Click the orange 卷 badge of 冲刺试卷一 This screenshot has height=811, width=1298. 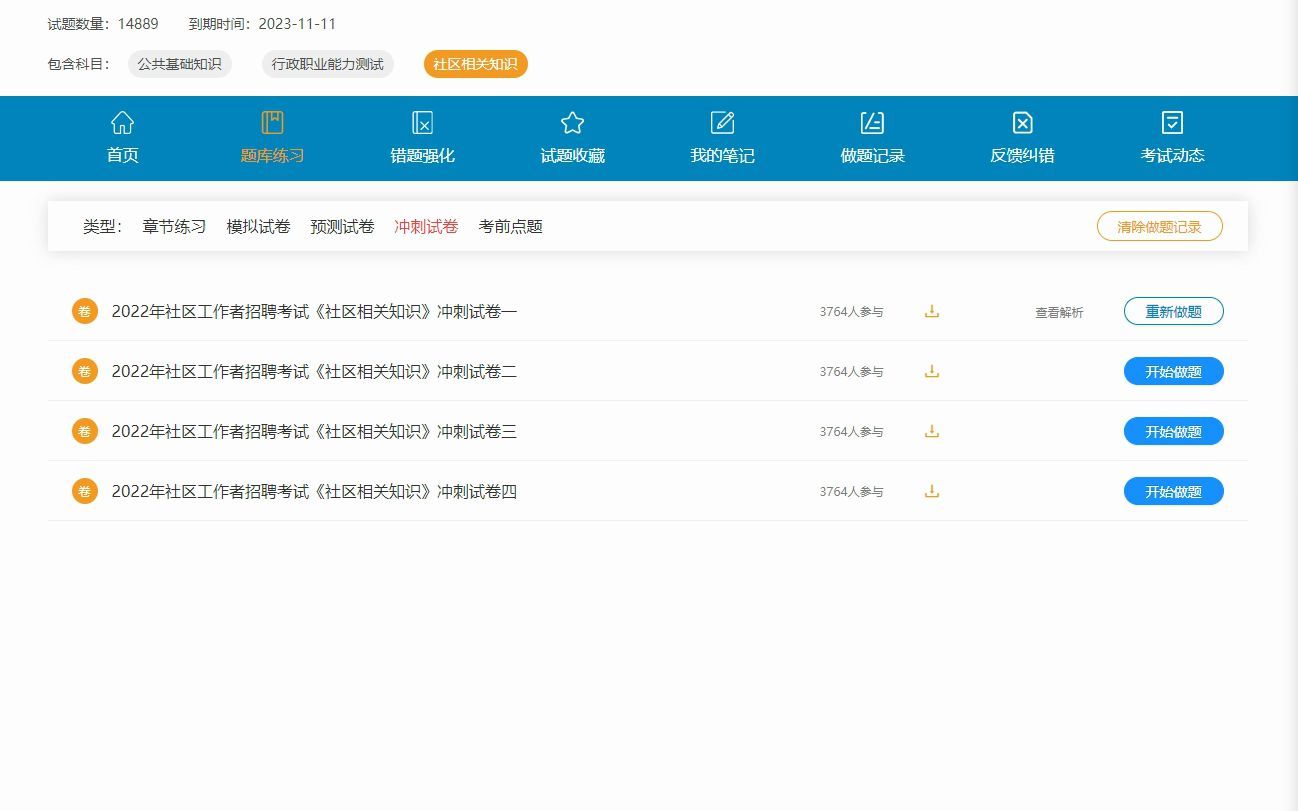tap(85, 311)
